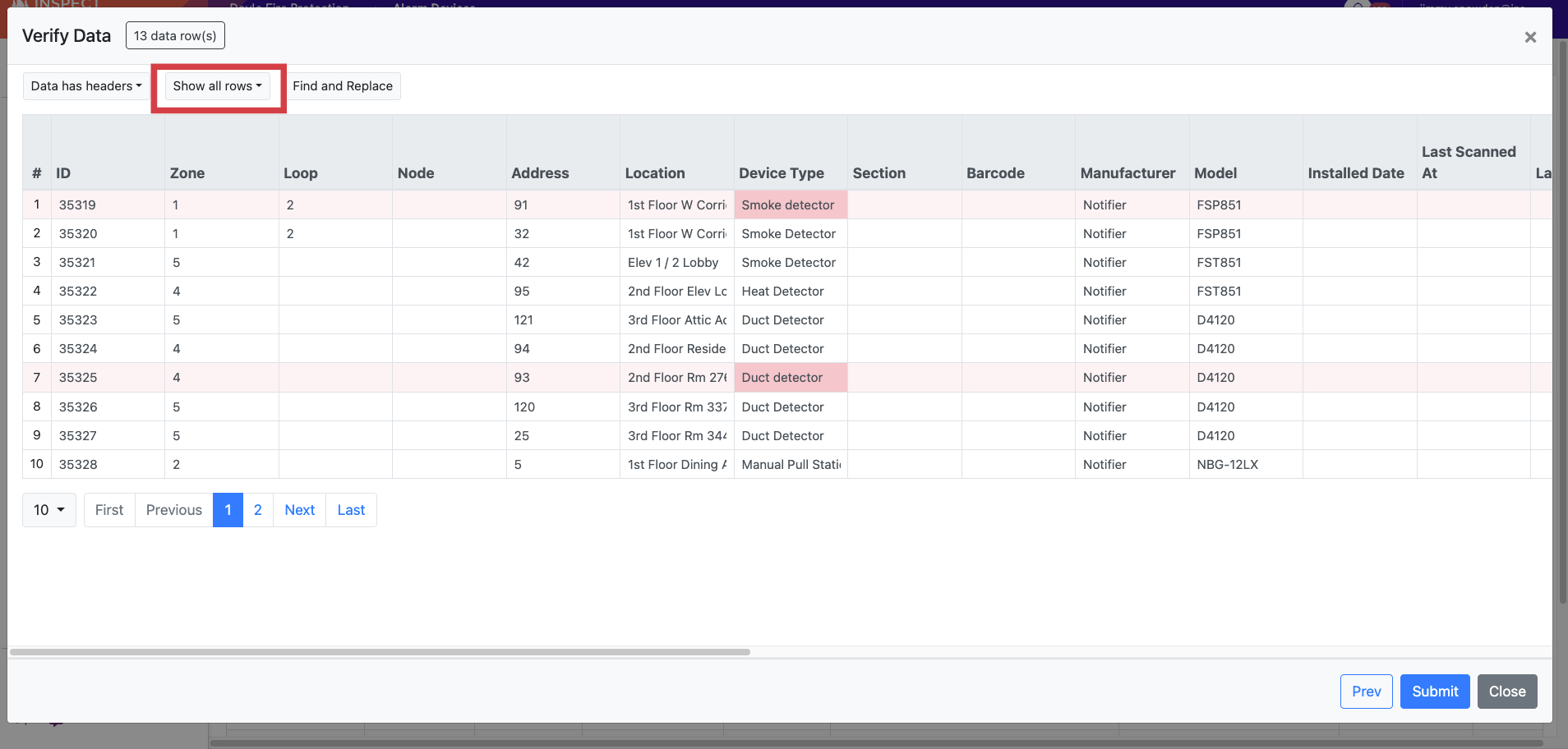Click model cell FST851 in row 3

(1246, 263)
